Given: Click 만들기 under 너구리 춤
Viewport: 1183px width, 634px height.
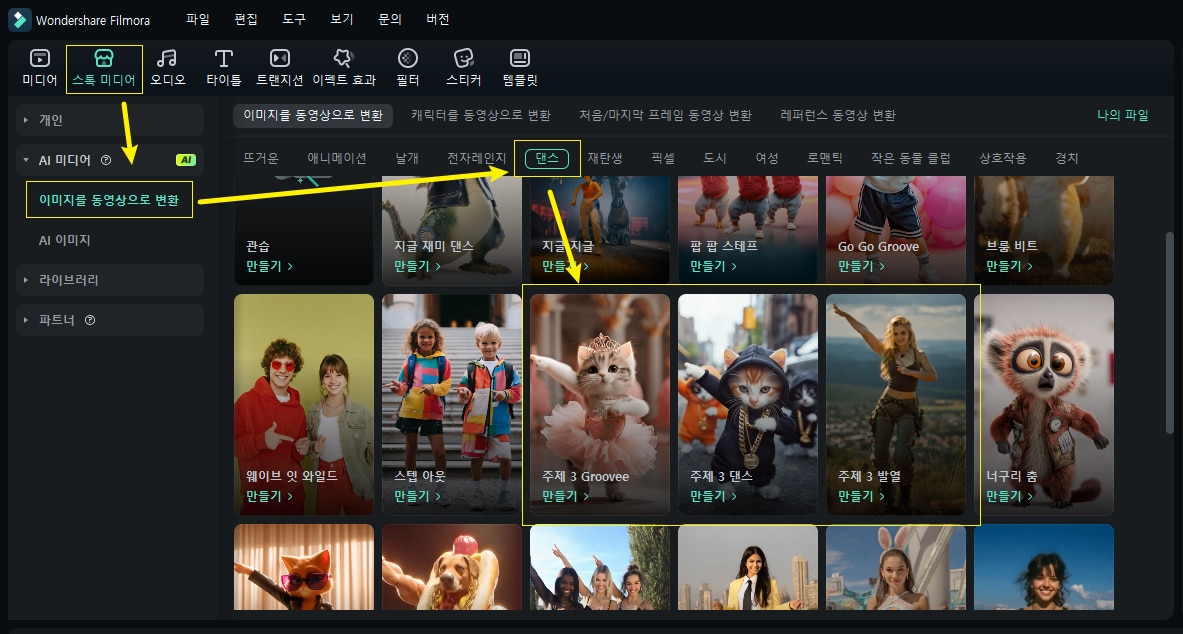Looking at the screenshot, I should point(1009,497).
